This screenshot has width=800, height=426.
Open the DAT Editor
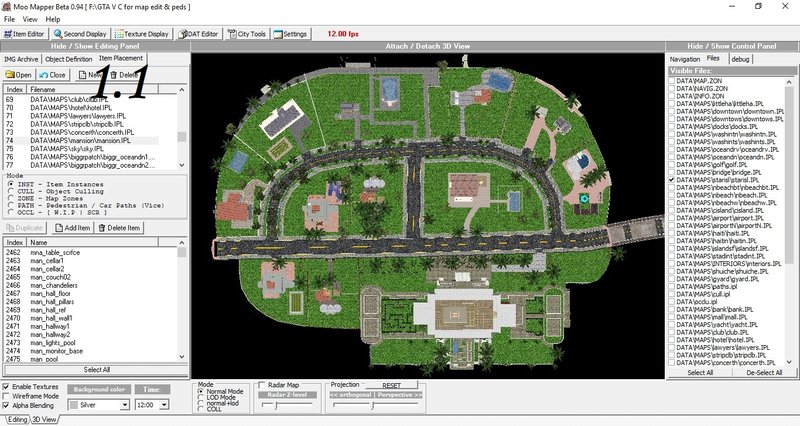(198, 34)
